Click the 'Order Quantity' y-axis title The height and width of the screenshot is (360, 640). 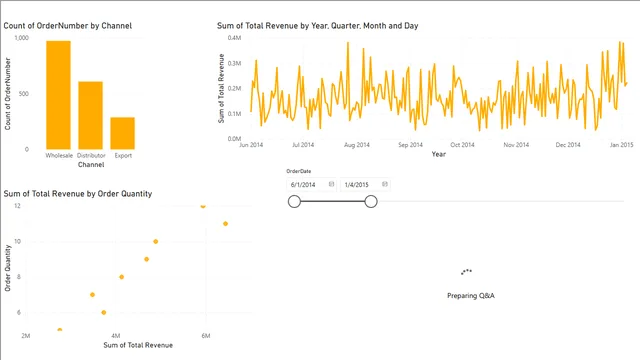click(x=8, y=268)
